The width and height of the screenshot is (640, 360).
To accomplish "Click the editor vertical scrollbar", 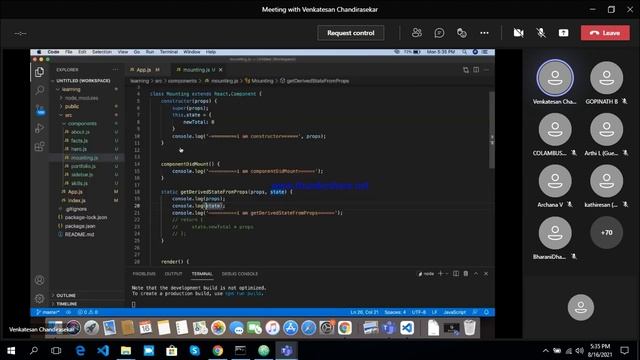I will pyautogui.click(x=492, y=131).
